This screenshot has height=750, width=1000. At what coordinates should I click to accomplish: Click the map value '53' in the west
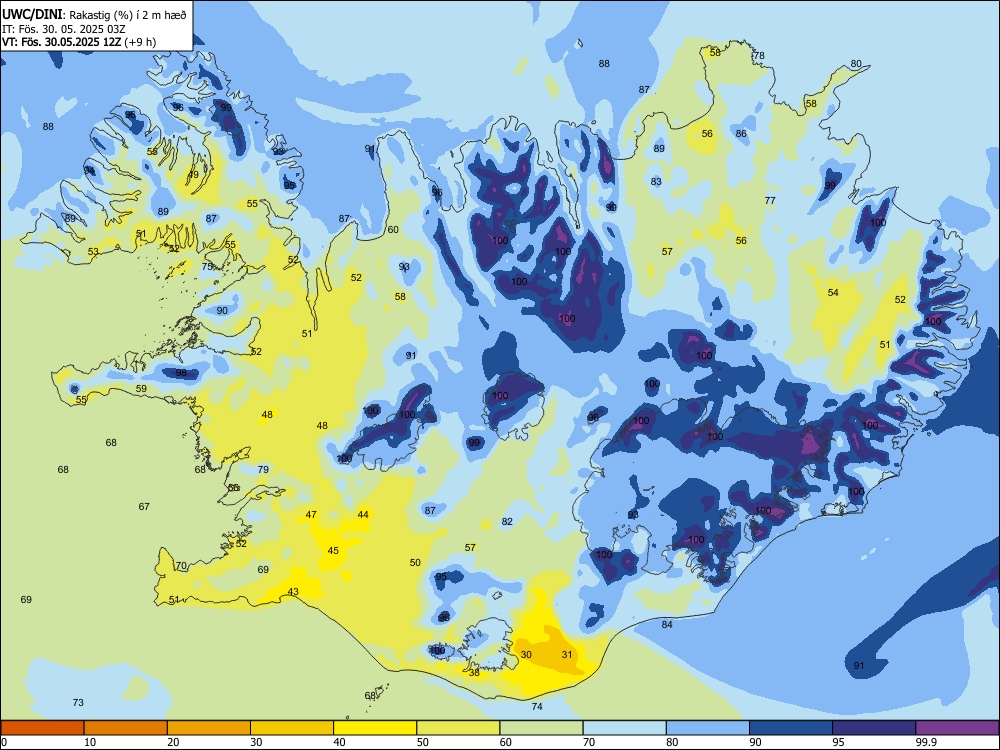tap(93, 251)
